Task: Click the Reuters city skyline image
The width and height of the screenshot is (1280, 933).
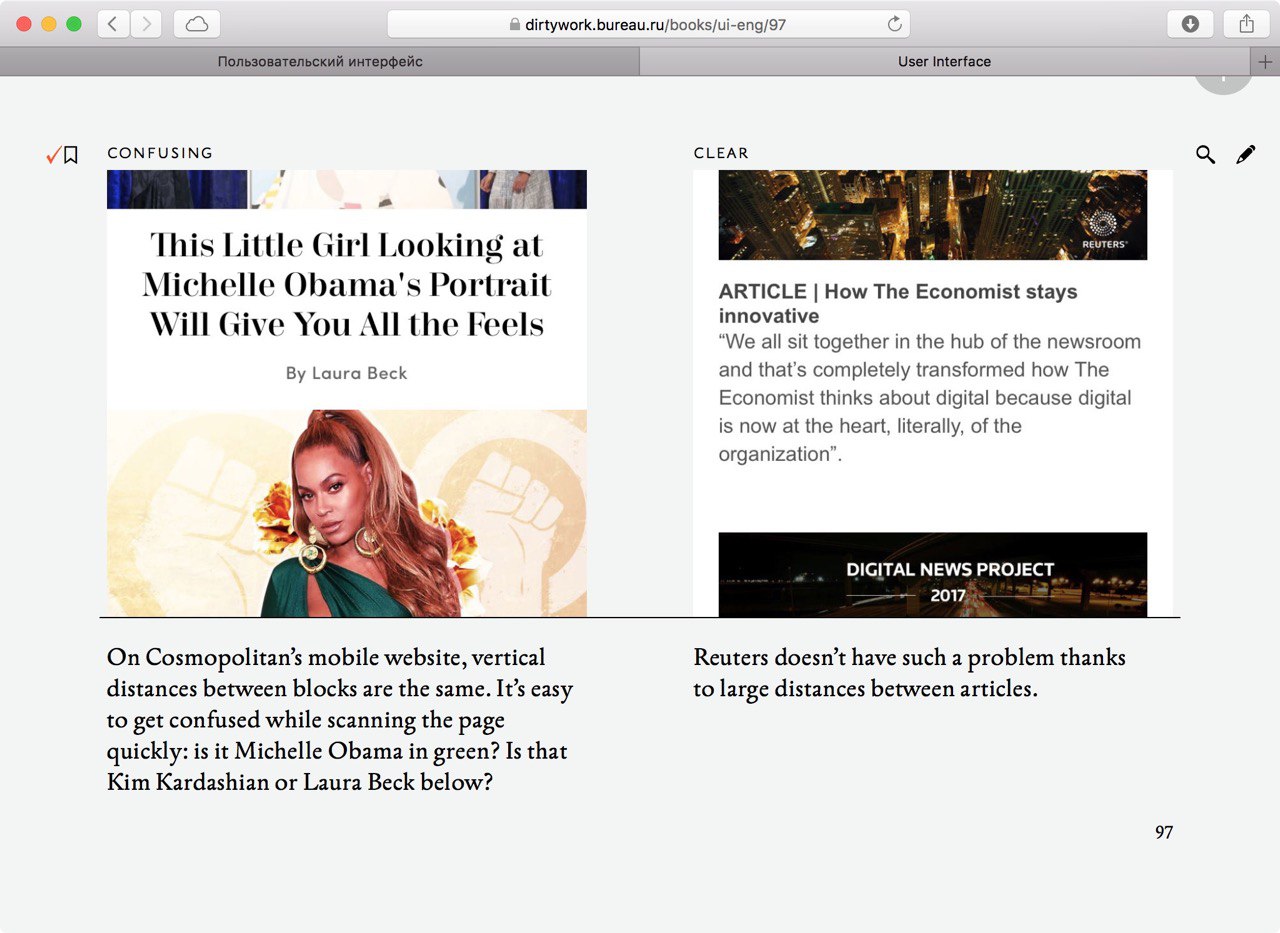Action: [933, 215]
